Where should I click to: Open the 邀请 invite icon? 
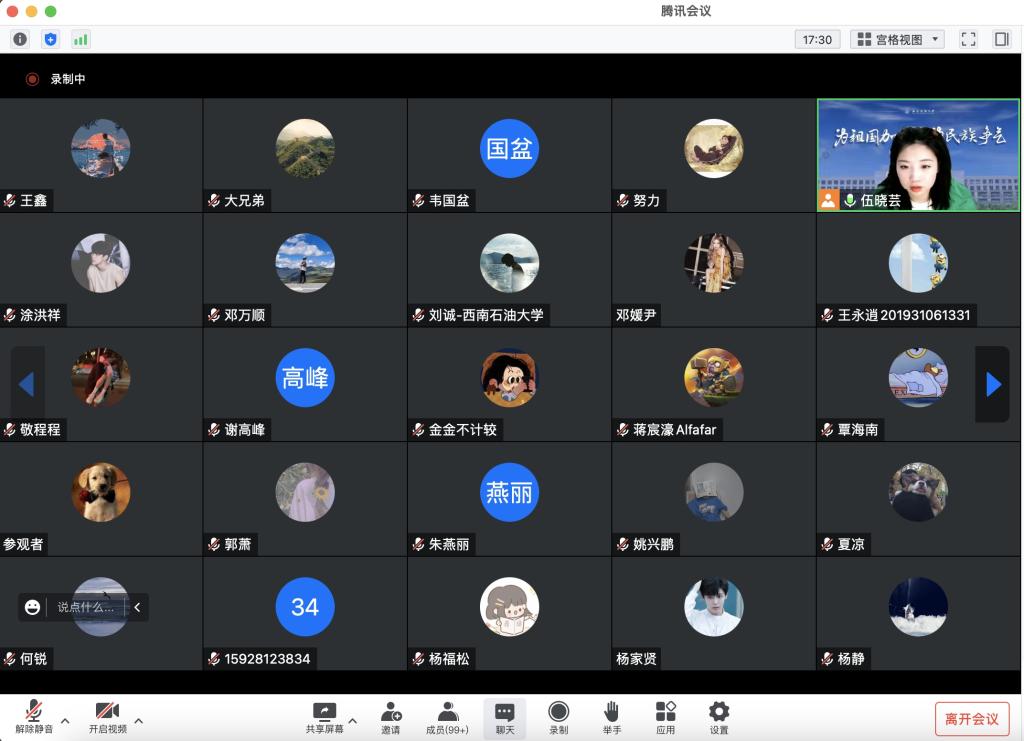click(x=390, y=717)
